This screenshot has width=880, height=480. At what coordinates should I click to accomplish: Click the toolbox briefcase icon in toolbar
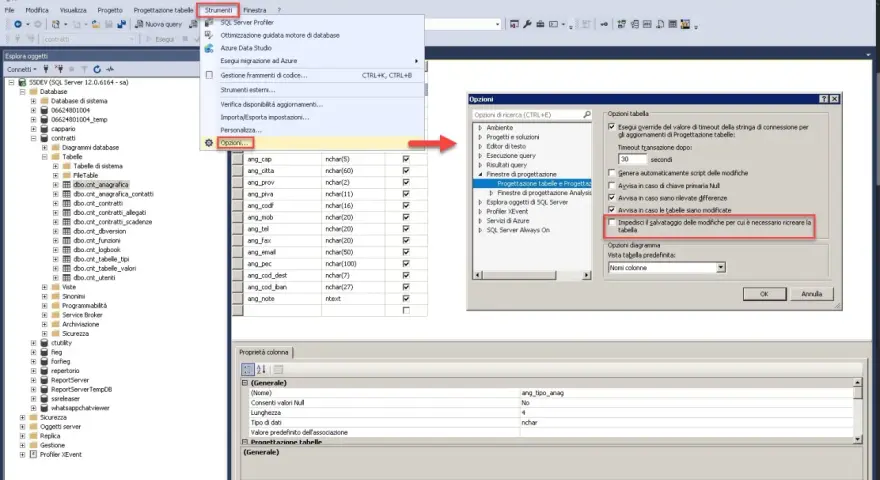[x=540, y=24]
